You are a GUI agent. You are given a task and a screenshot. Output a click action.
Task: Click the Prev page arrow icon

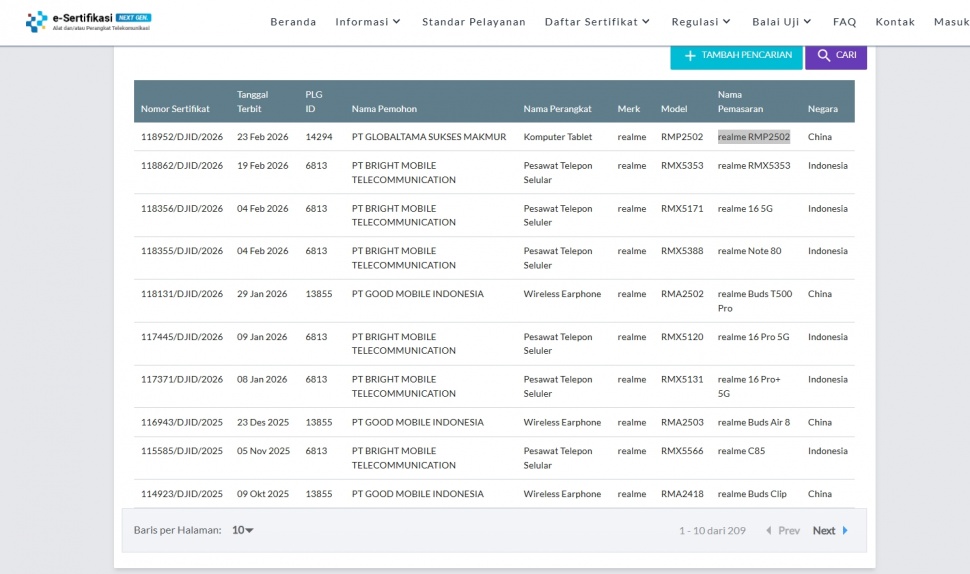[769, 531]
